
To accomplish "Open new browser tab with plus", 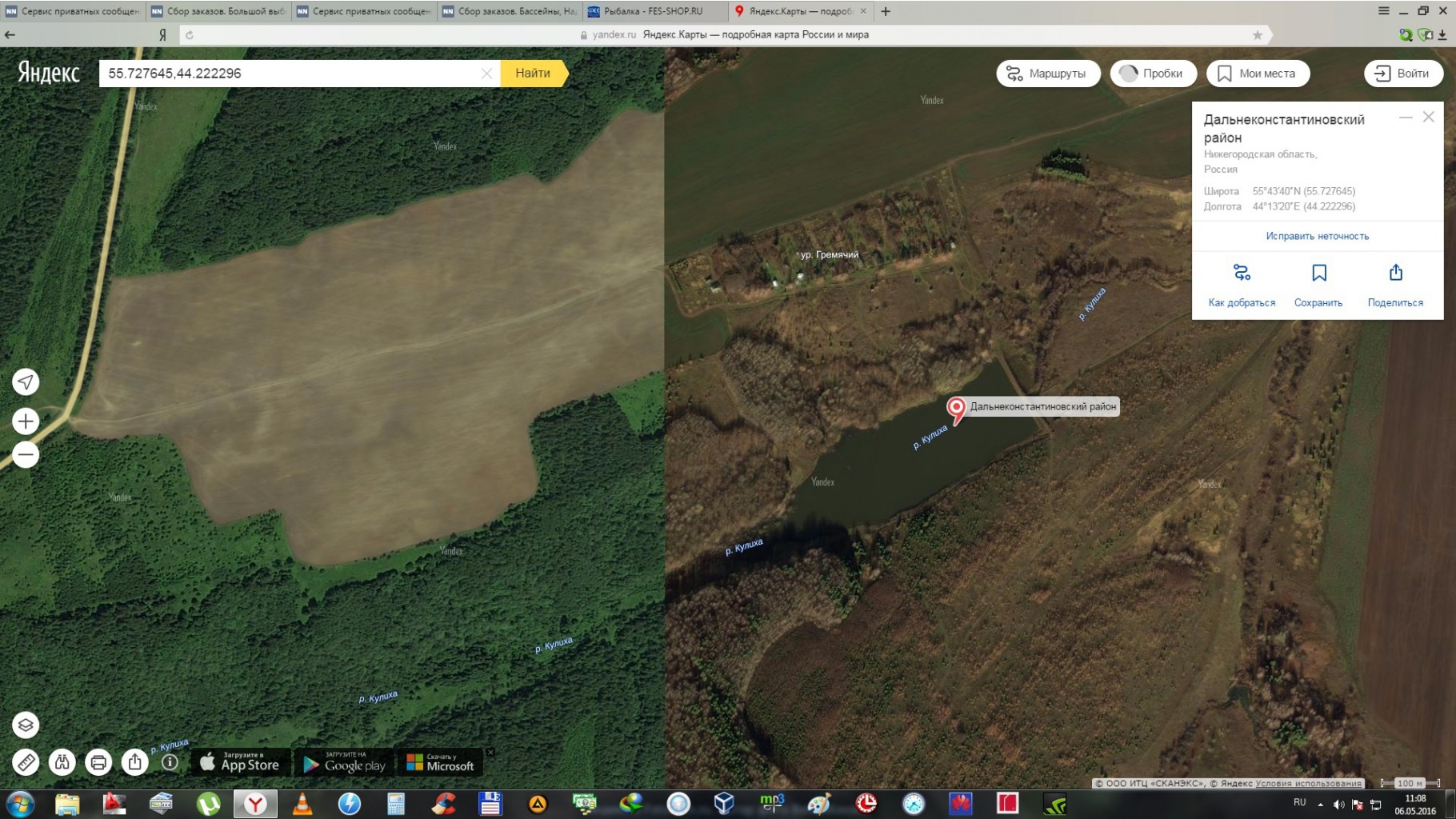I will click(886, 11).
